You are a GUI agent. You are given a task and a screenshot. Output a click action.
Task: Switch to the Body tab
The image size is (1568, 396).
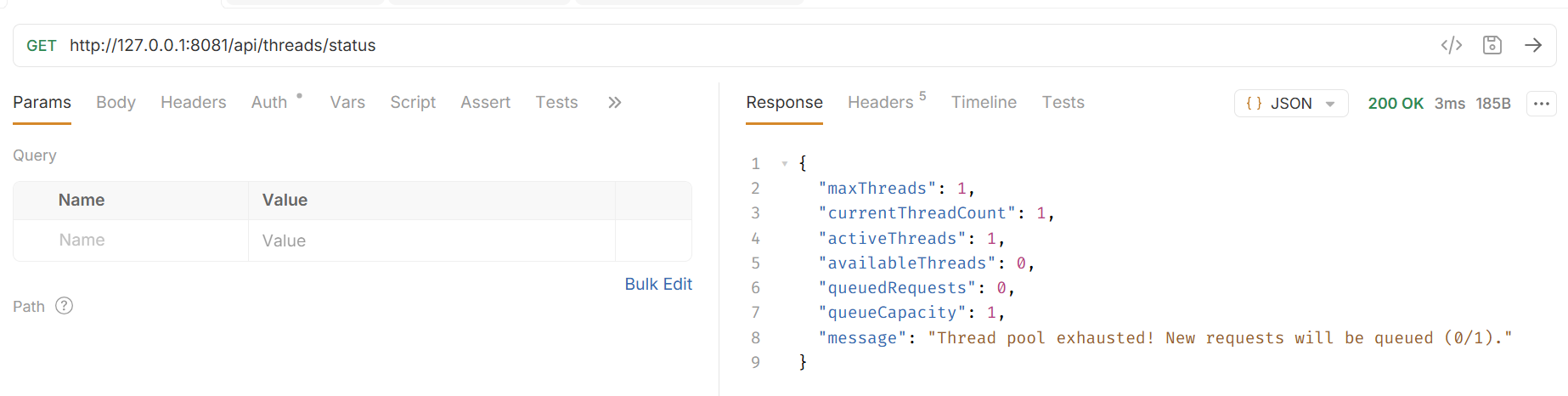click(x=116, y=103)
